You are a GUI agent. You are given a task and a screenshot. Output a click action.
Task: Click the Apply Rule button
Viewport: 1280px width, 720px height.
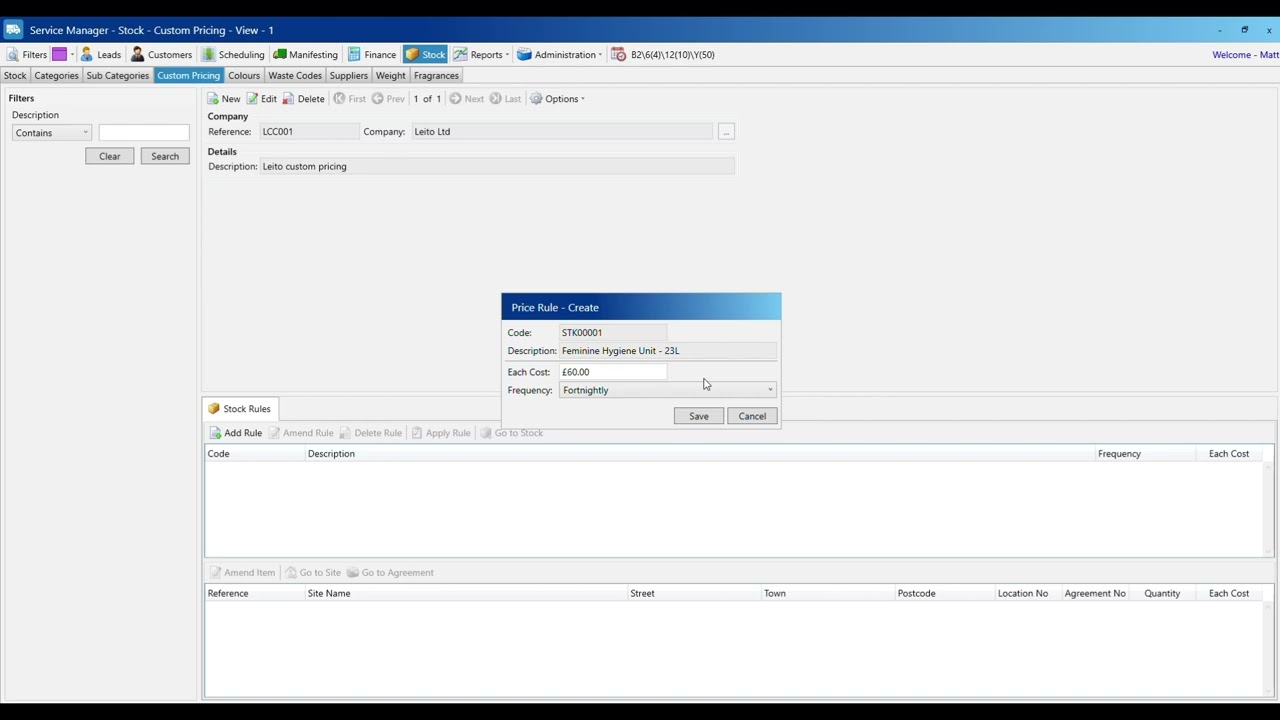coord(441,433)
